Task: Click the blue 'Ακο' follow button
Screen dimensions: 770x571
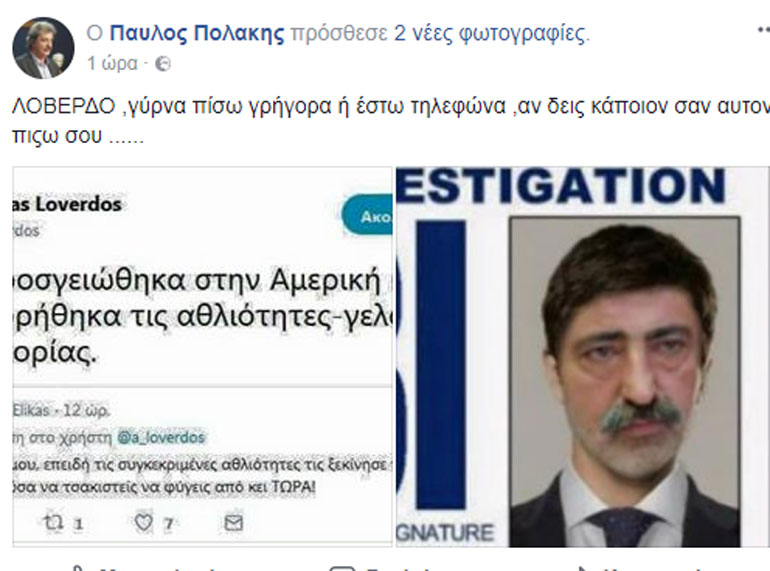Action: (x=367, y=215)
